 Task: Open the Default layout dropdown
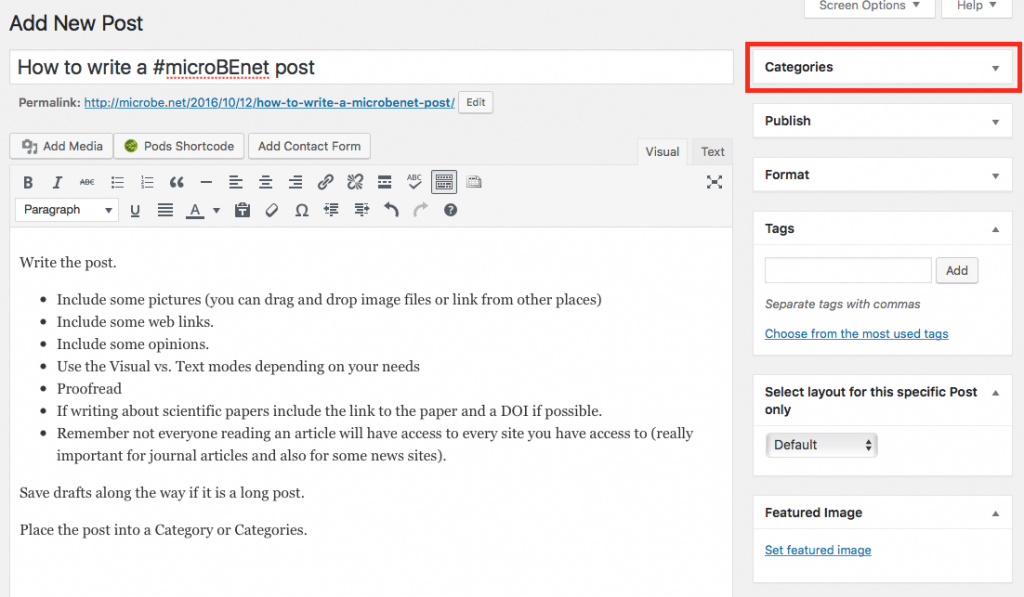pos(821,445)
